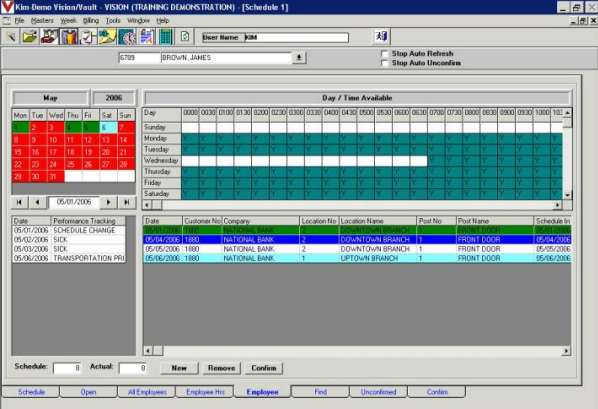
Task: Click the clock toolbar icon
Action: tap(127, 37)
